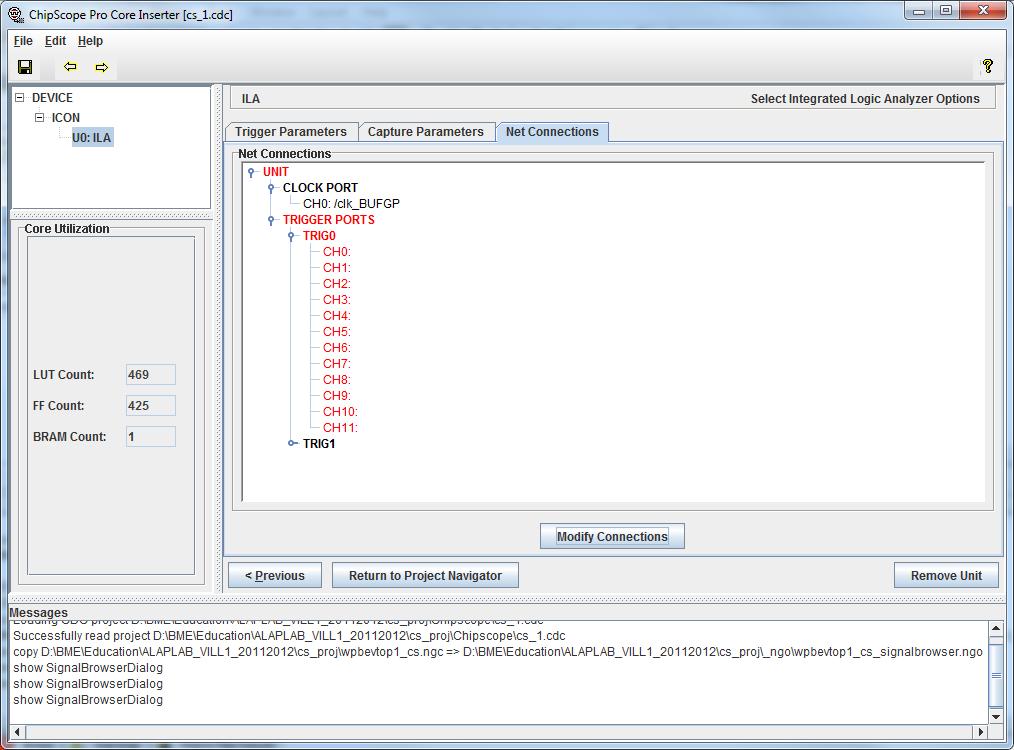
Task: Select trigger channel CH7:
Action: (x=337, y=363)
